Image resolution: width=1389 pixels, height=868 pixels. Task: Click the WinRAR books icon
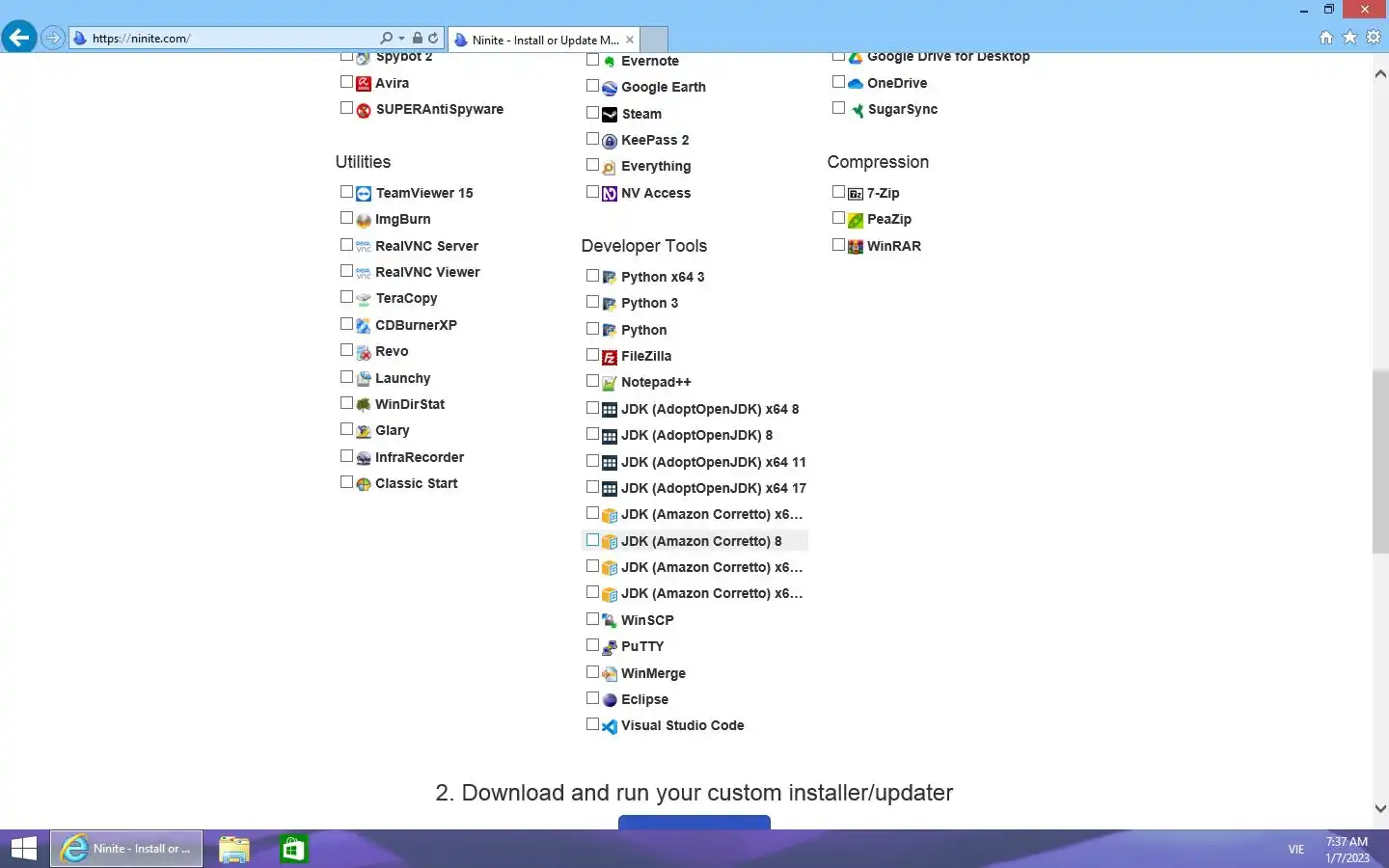[856, 247]
